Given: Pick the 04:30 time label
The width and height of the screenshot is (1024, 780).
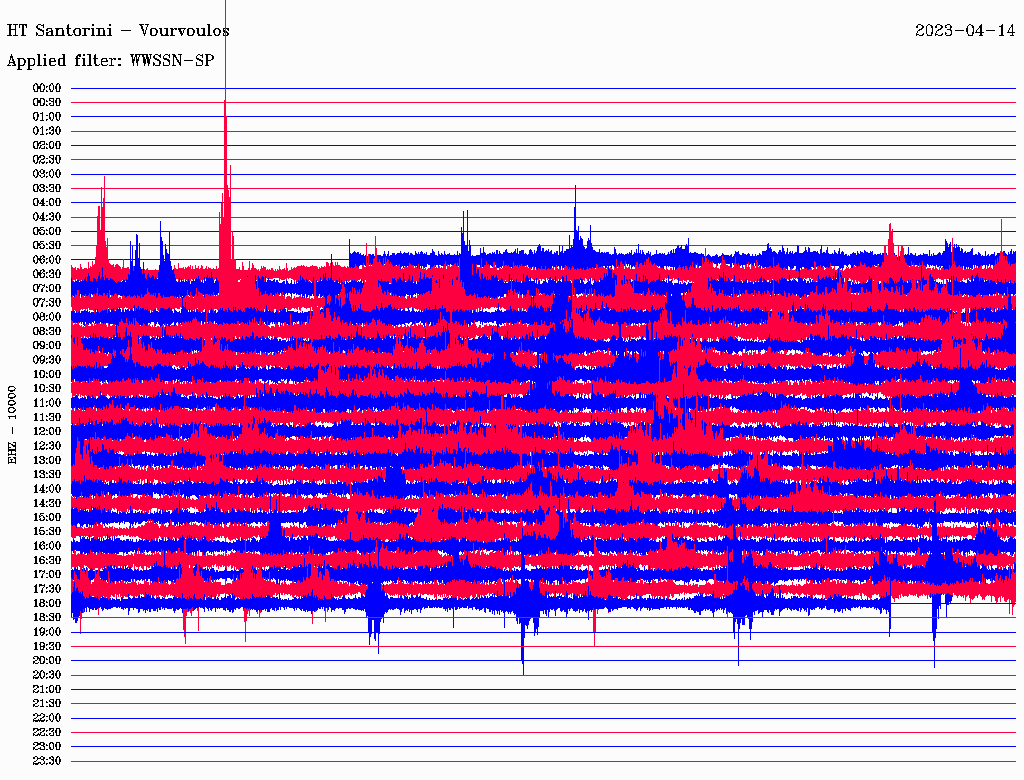Looking at the screenshot, I should click(47, 217).
